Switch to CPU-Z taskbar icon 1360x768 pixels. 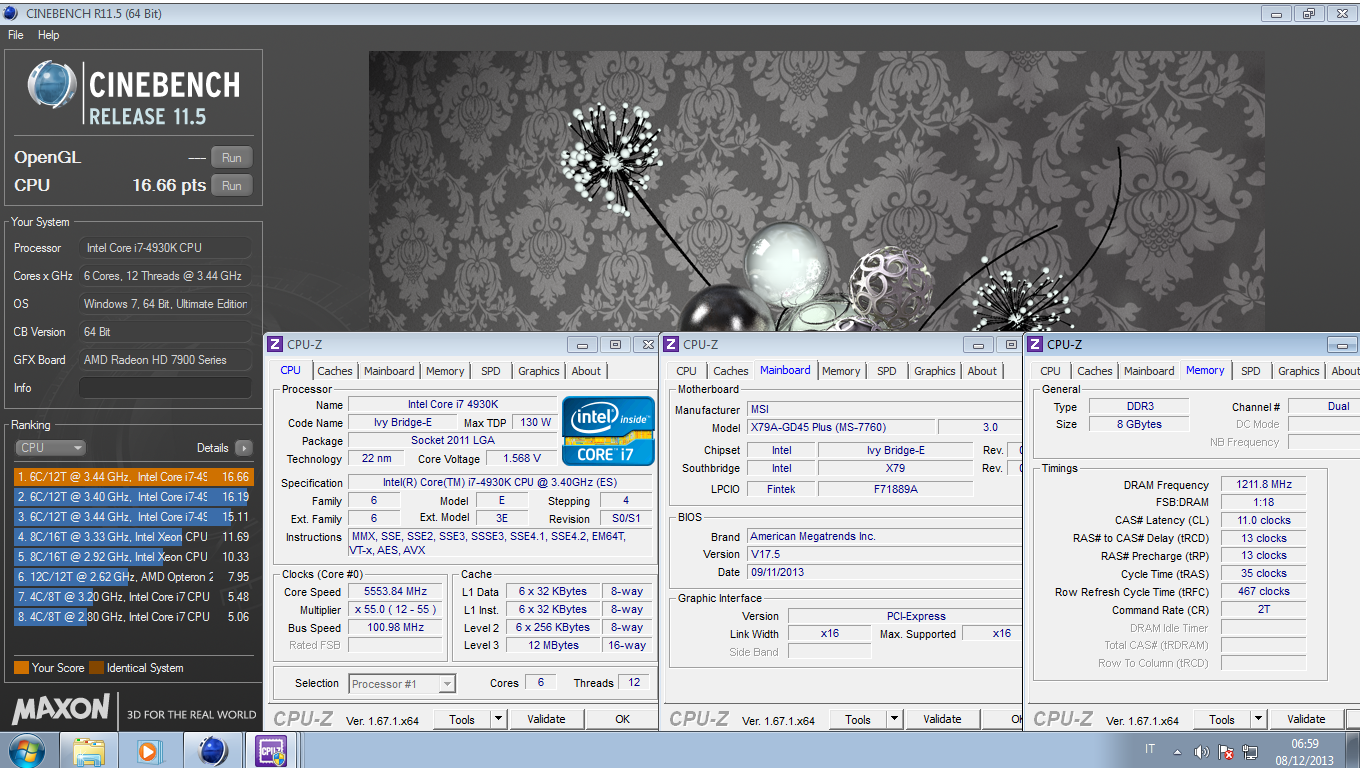(x=271, y=750)
